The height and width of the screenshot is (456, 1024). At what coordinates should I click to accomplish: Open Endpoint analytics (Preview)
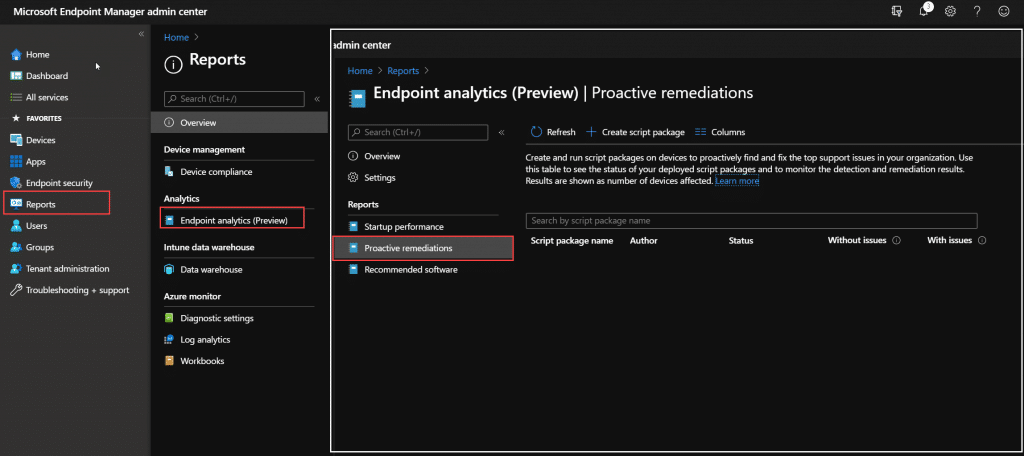[x=233, y=220]
